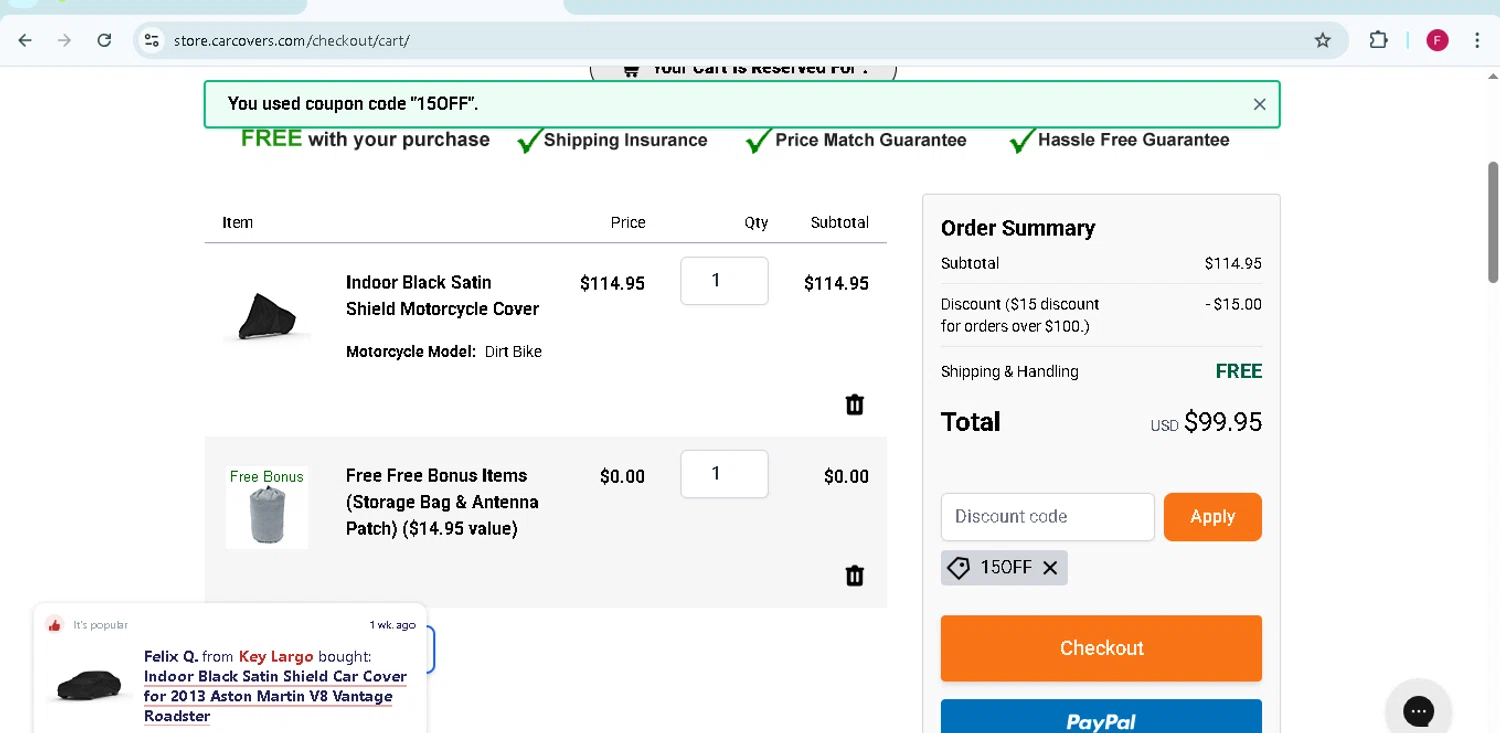Click the Free Bonus storage bag thumbnail
Viewport: 1500px width, 733px height.
click(x=267, y=508)
